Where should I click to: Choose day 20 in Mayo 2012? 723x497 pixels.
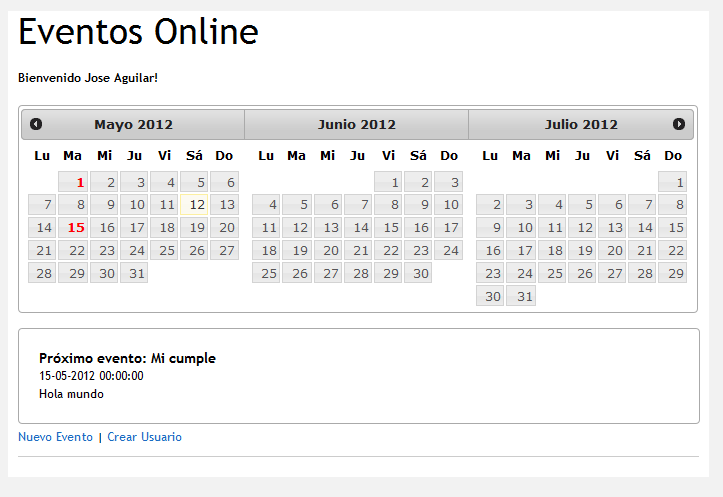click(224, 227)
